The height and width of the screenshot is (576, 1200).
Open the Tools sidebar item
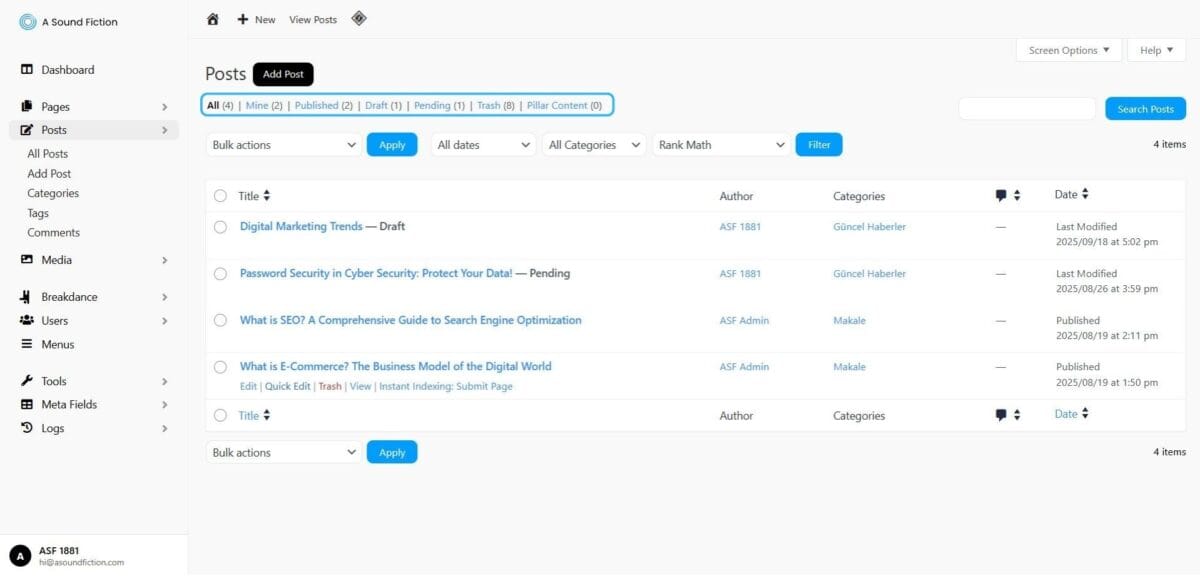(x=53, y=381)
